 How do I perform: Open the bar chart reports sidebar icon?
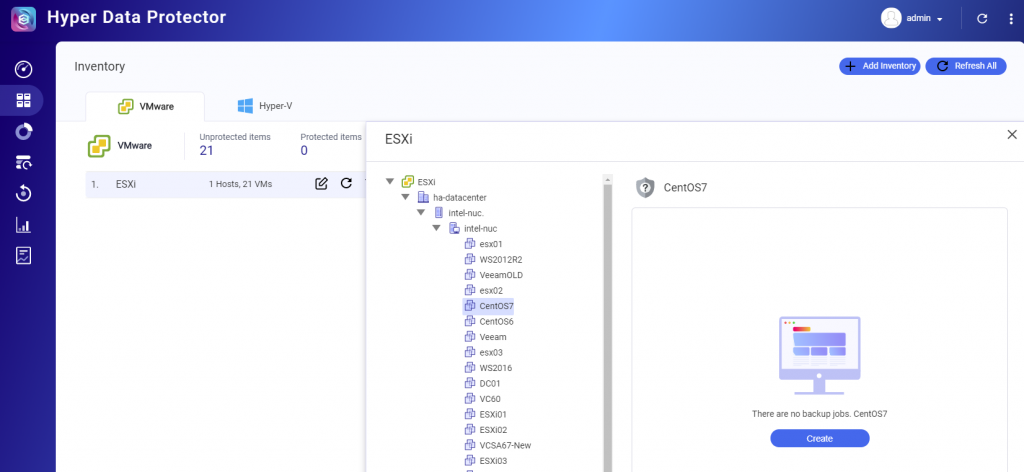(x=24, y=225)
